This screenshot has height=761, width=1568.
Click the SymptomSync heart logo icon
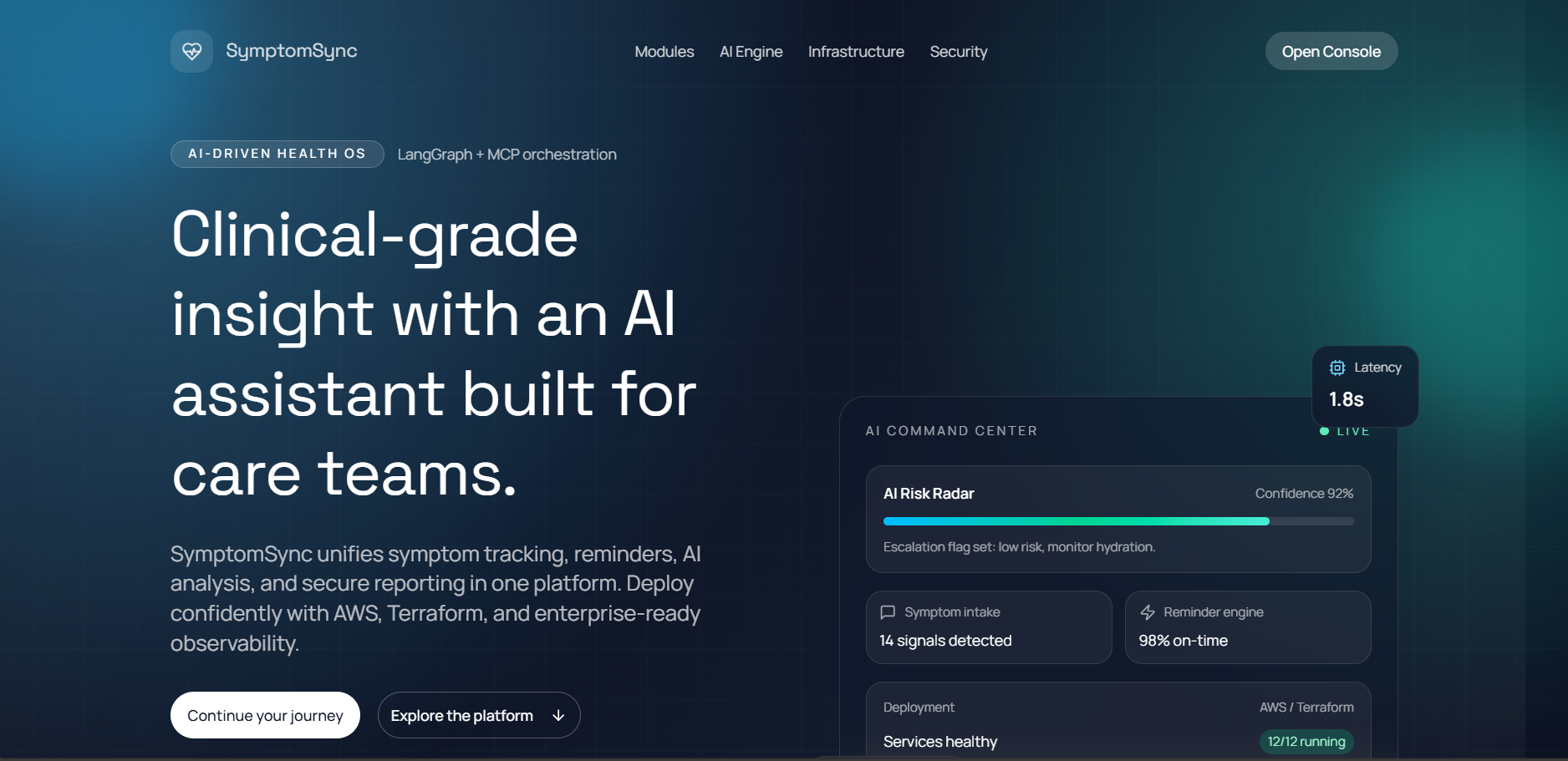tap(192, 51)
